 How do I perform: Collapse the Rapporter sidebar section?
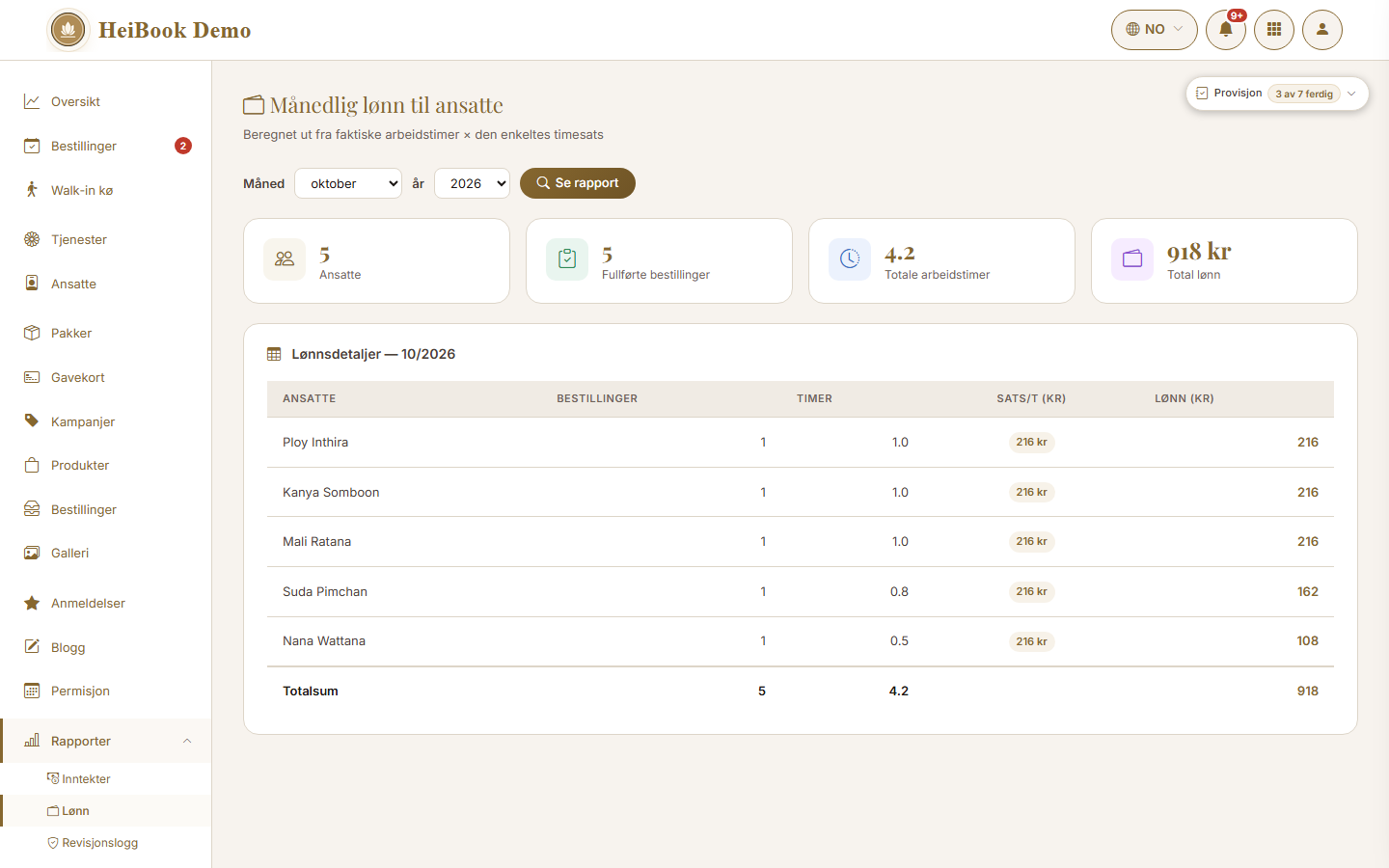coord(106,741)
